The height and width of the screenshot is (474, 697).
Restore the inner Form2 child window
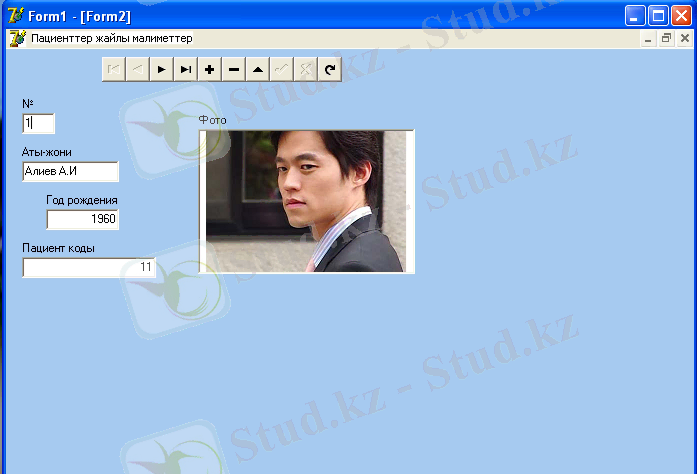666,38
